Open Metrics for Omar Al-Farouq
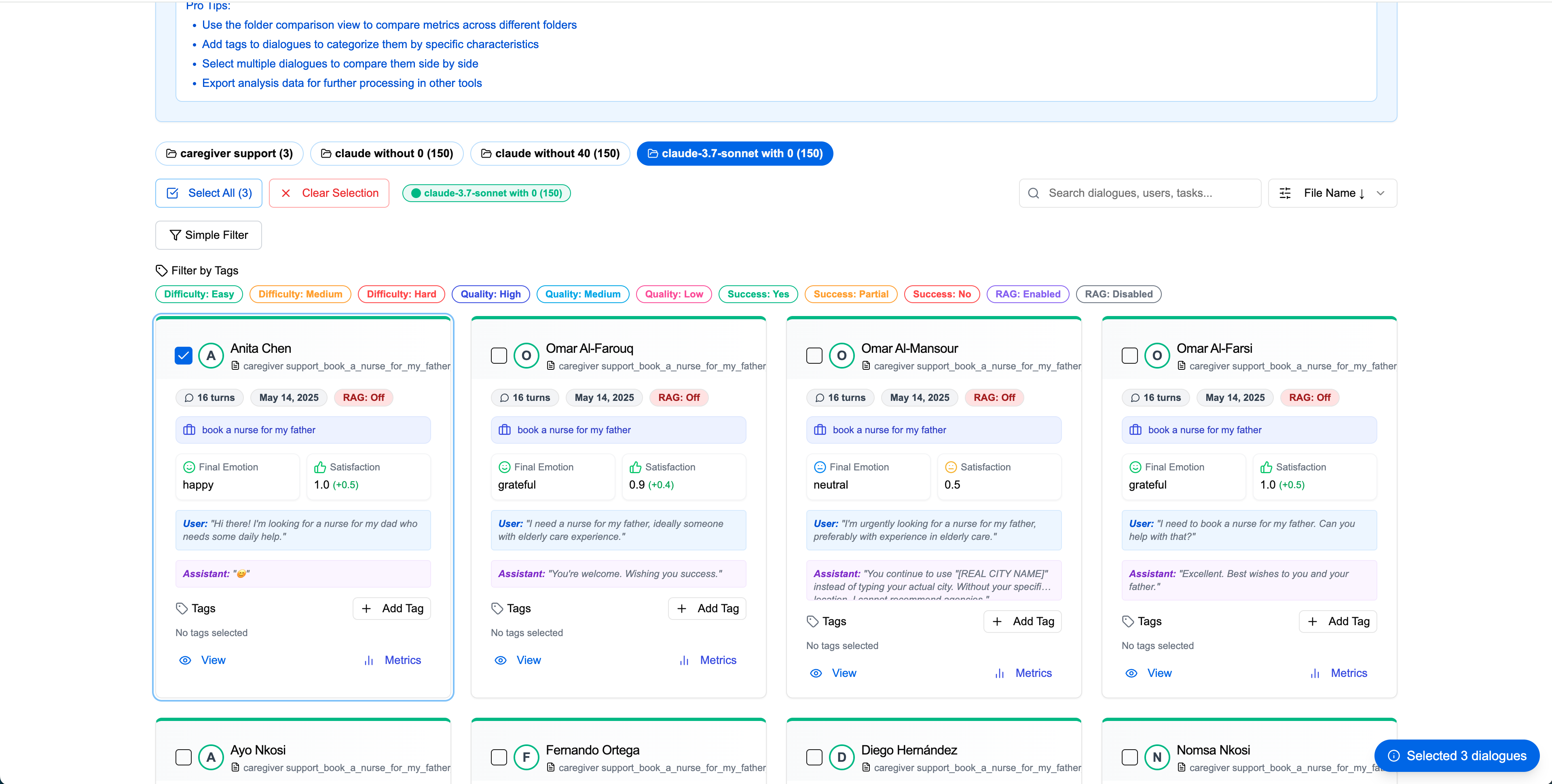1552x784 pixels. tap(708, 660)
